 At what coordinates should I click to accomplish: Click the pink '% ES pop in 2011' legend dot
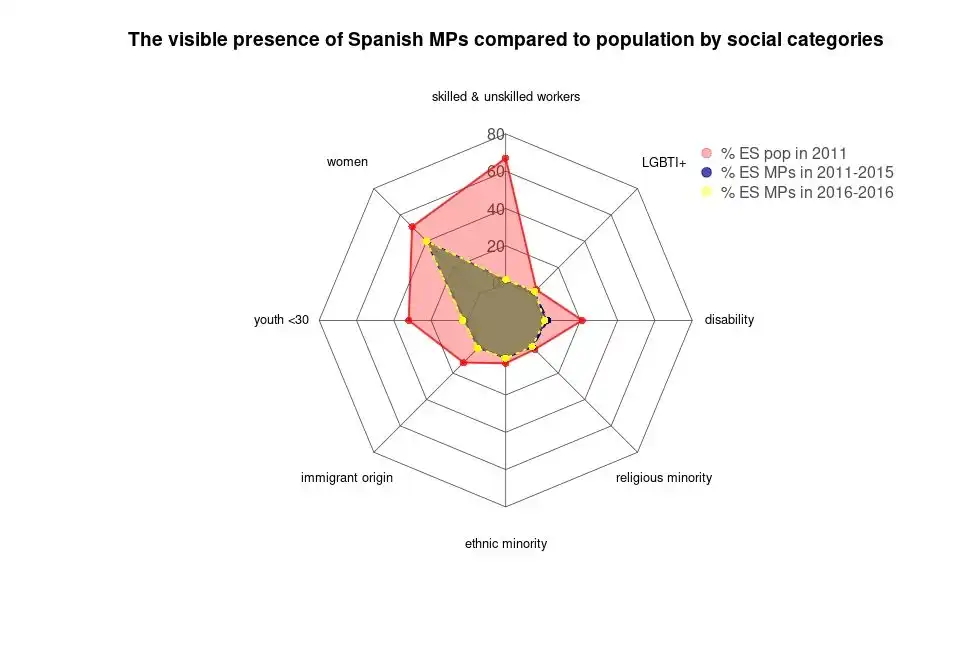pos(706,153)
